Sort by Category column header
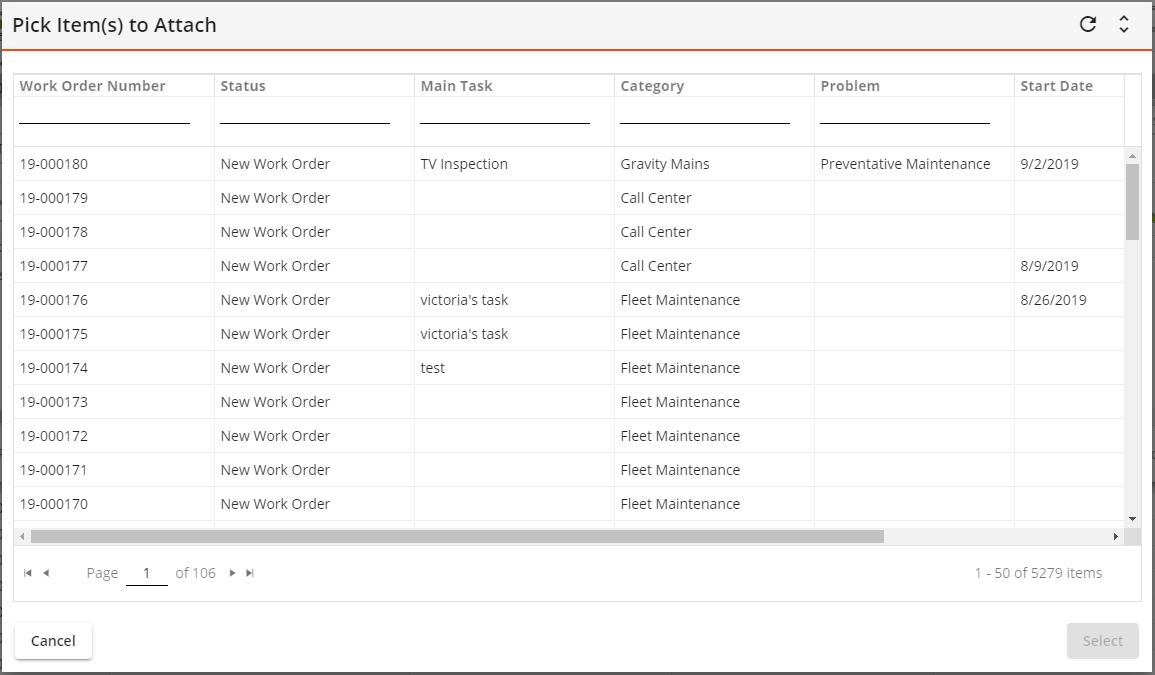1155x675 pixels. tap(652, 85)
